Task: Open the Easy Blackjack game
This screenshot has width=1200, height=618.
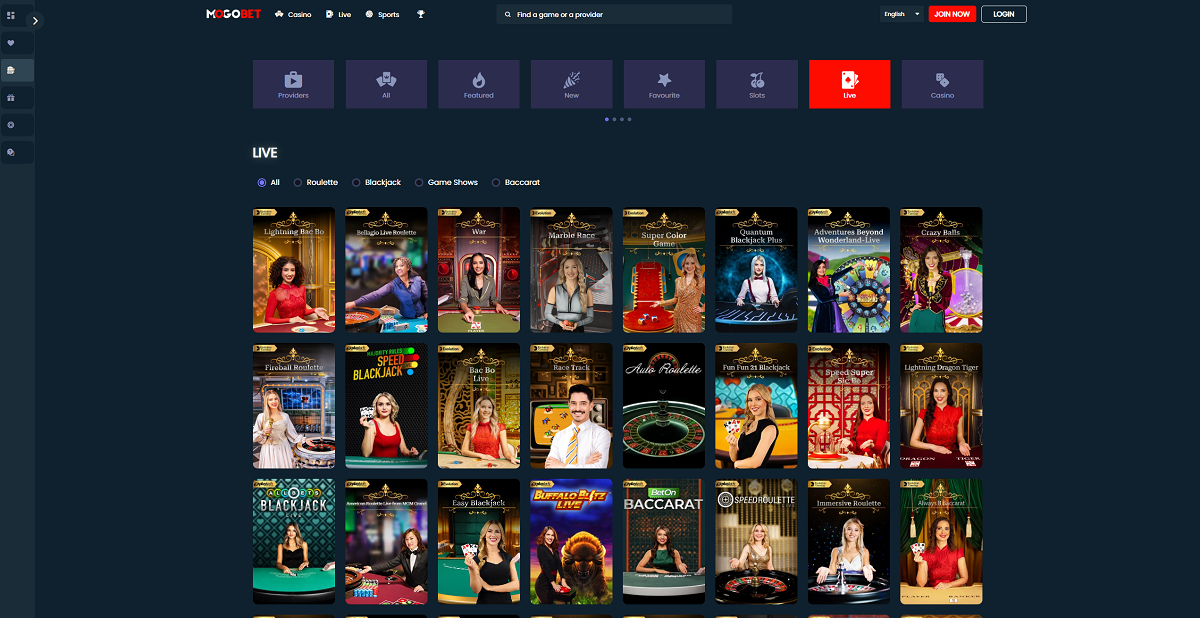Action: [479, 541]
